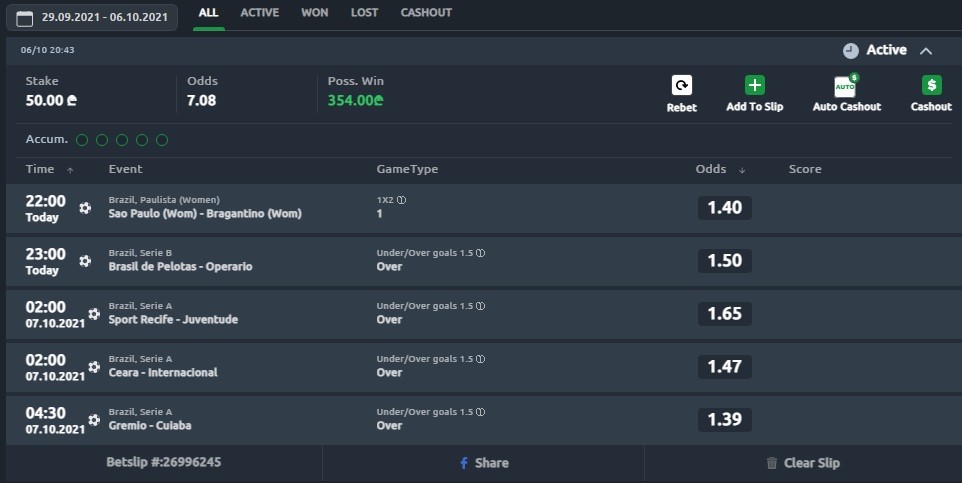Click the info icon next to 1X2
Image resolution: width=962 pixels, height=483 pixels.
coord(401,200)
